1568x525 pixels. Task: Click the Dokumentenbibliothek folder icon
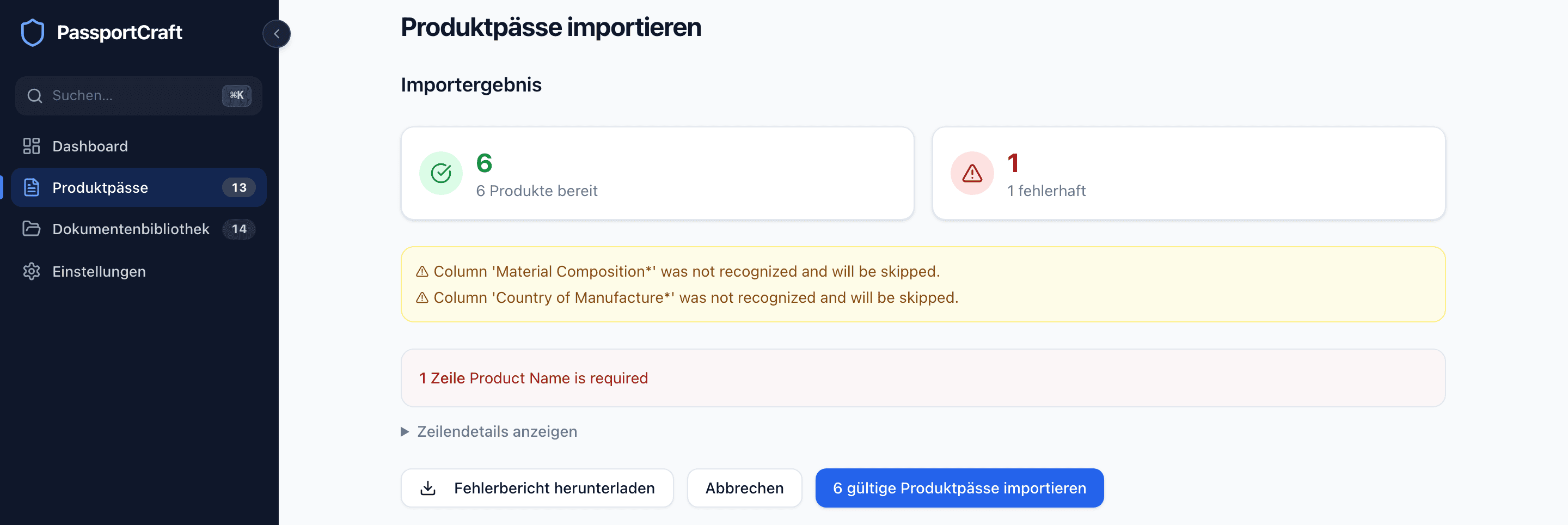point(31,229)
